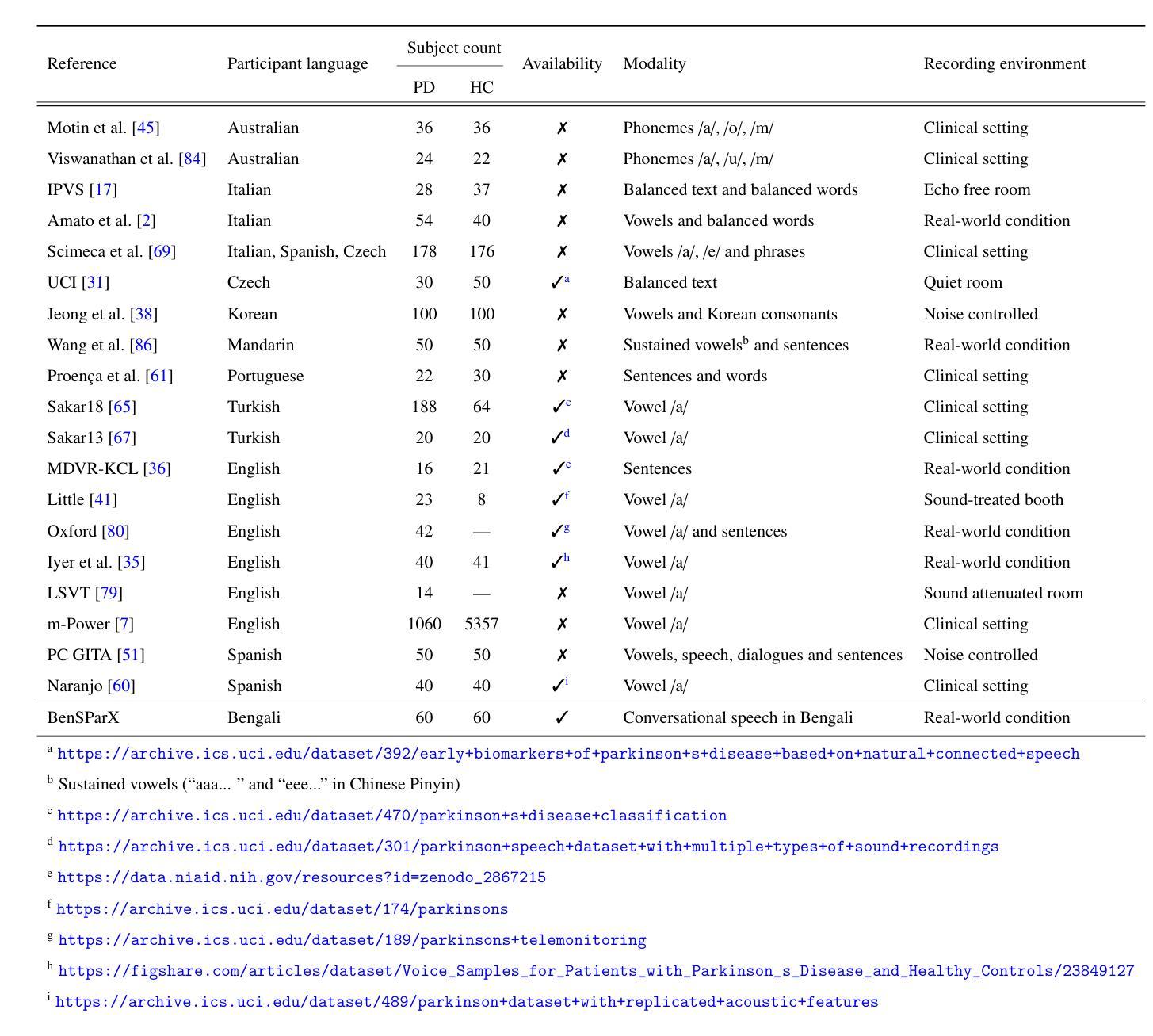Open the figshare Voice Samples dataset link
This screenshot has height=1036, width=1153.
[596, 971]
